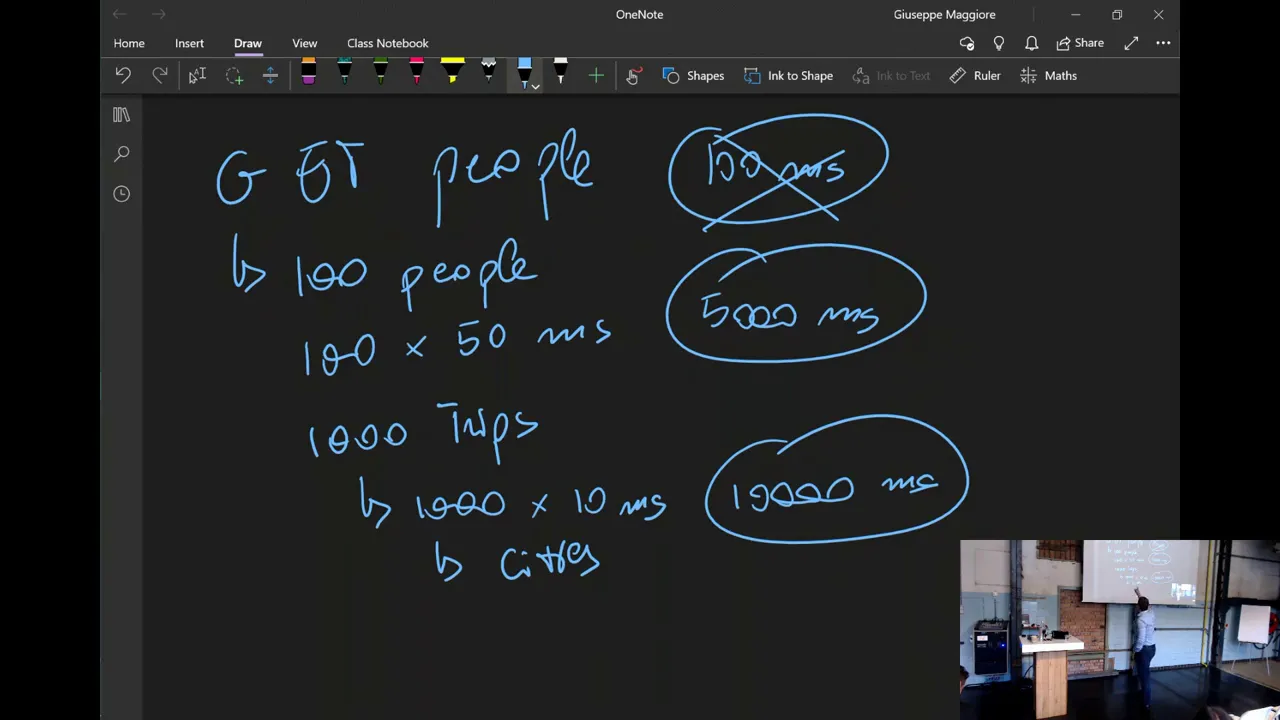
Task: Pick the green pen
Action: [380, 71]
